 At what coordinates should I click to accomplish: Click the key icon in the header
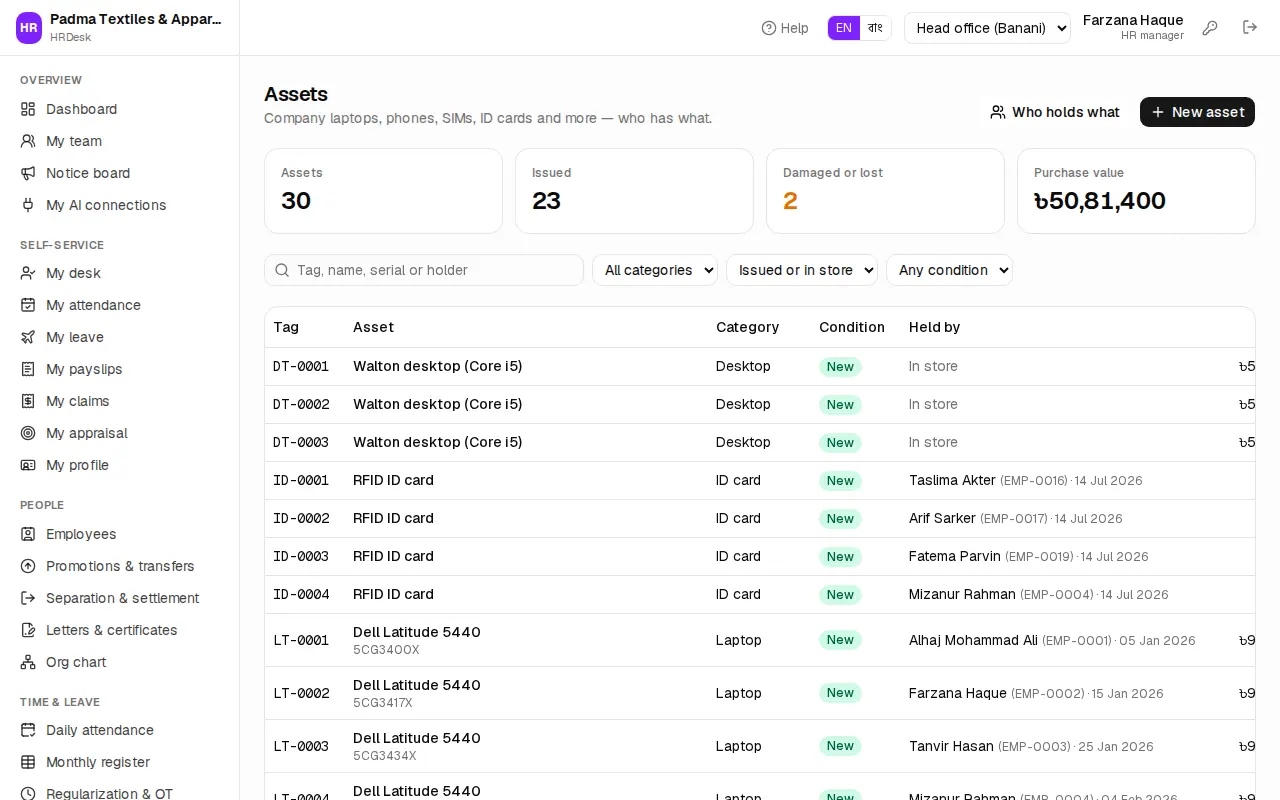click(x=1210, y=28)
